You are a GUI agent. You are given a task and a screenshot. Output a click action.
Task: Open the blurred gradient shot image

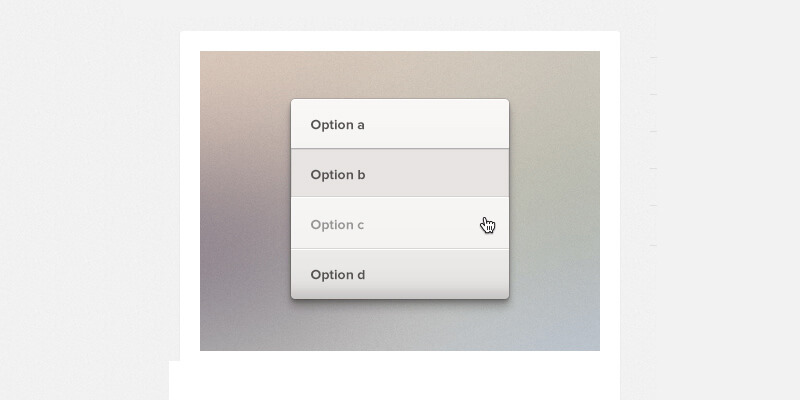pos(399,201)
